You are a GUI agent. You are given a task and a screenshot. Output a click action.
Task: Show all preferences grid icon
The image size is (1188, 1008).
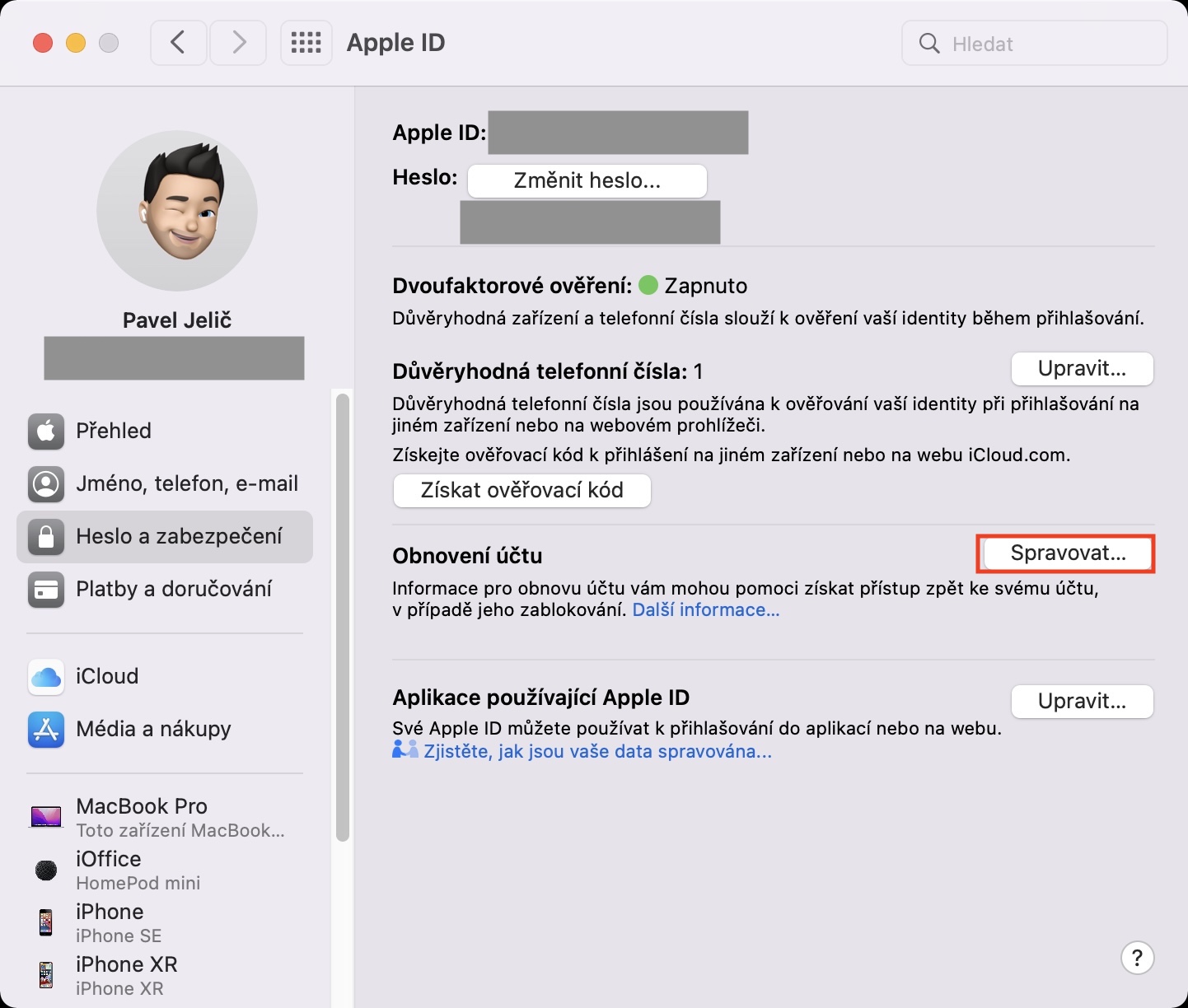(x=306, y=43)
